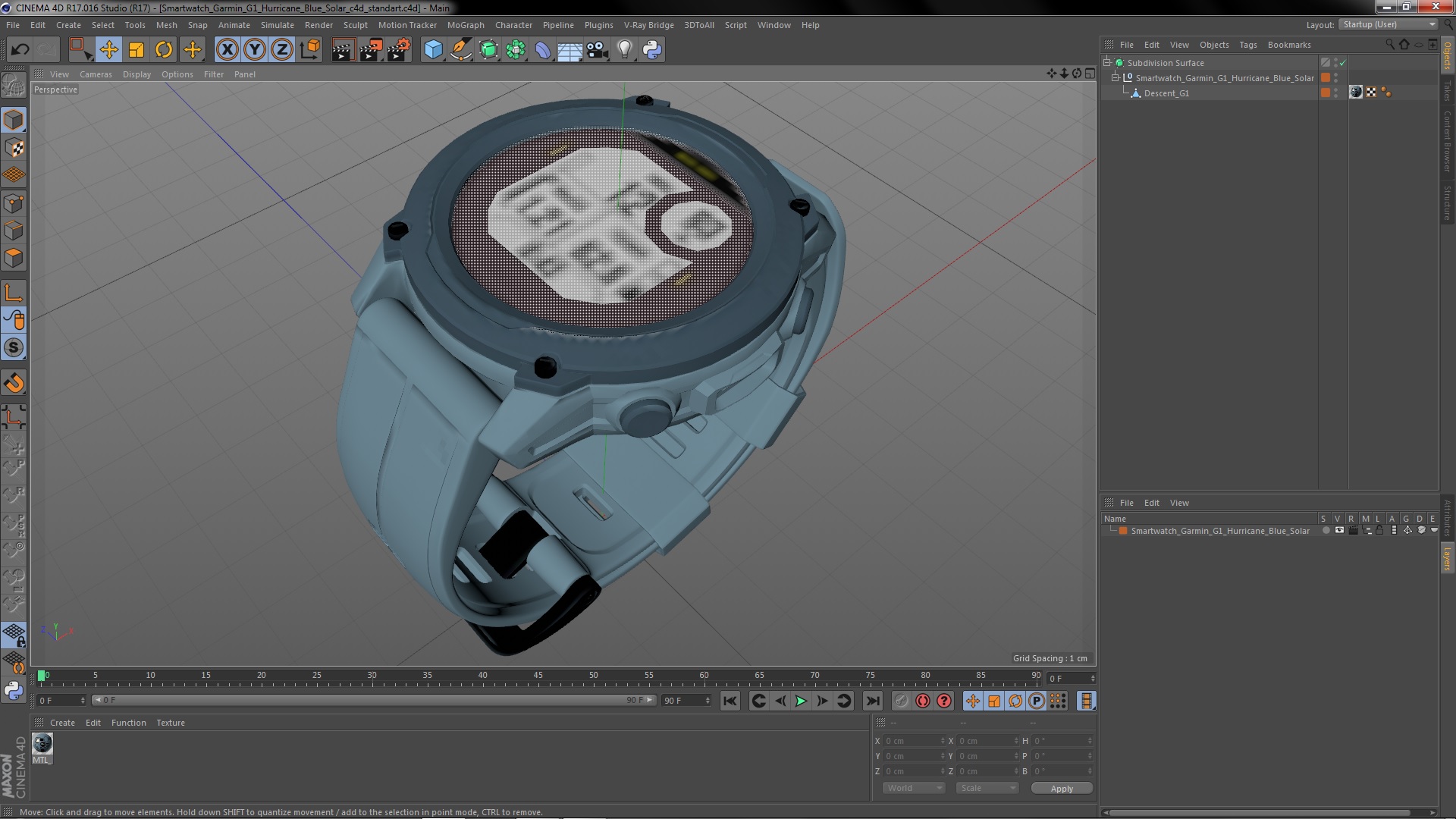The image size is (1456, 819).
Task: Select the Descent_G1 object
Action: click(1166, 93)
